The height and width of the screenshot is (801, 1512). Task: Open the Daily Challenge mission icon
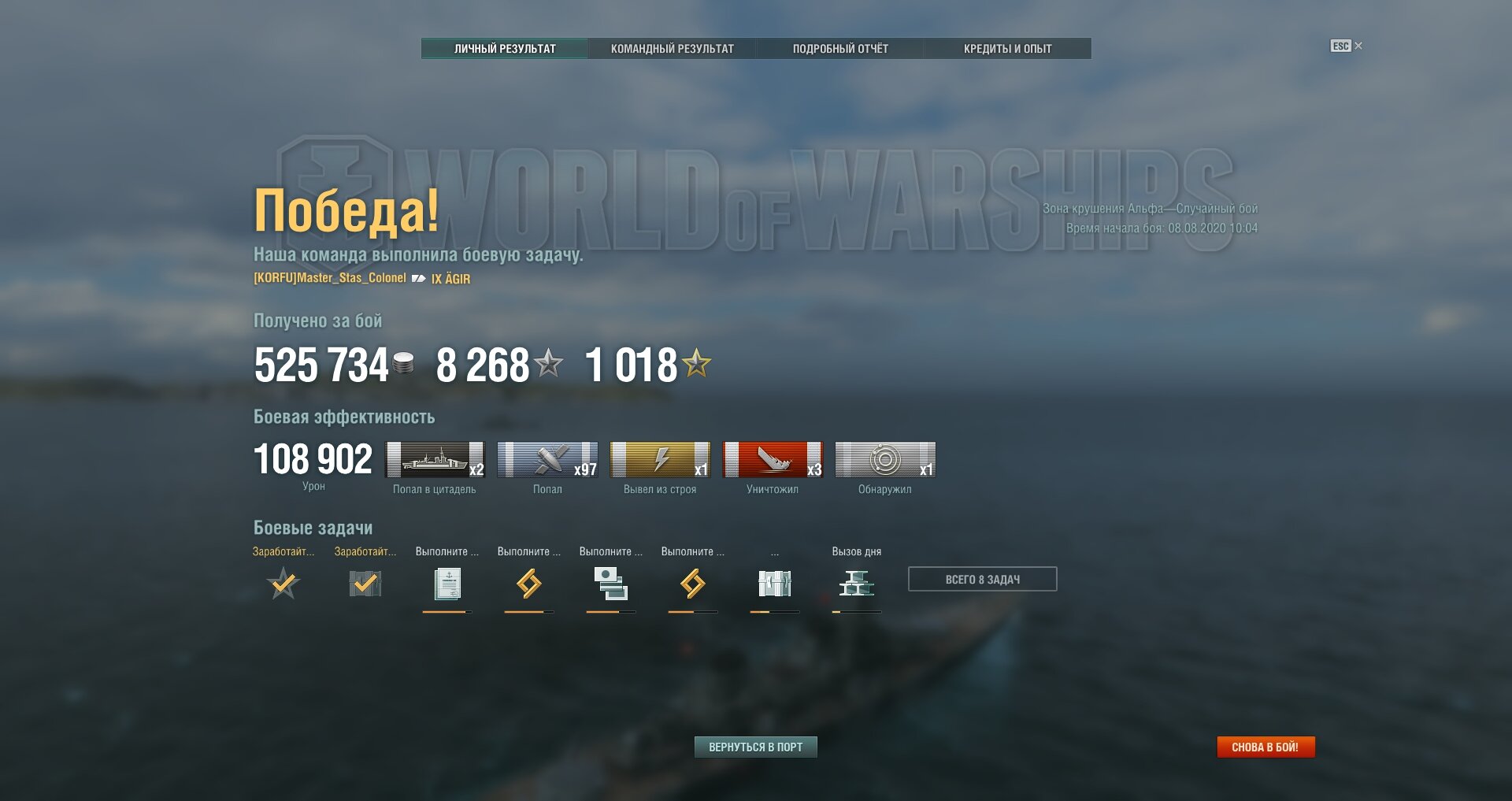[x=857, y=584]
